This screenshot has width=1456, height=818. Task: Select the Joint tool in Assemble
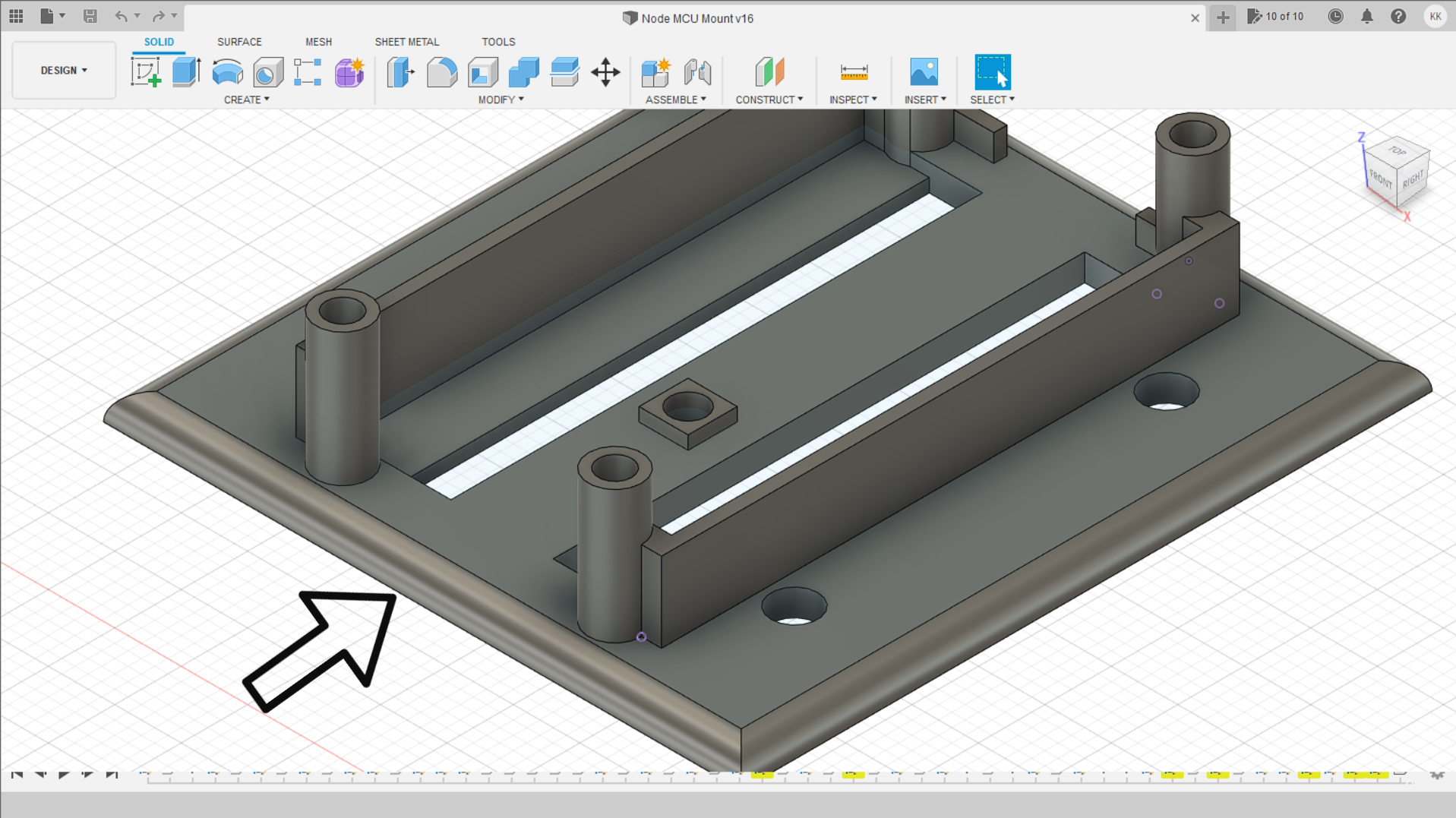[698, 72]
